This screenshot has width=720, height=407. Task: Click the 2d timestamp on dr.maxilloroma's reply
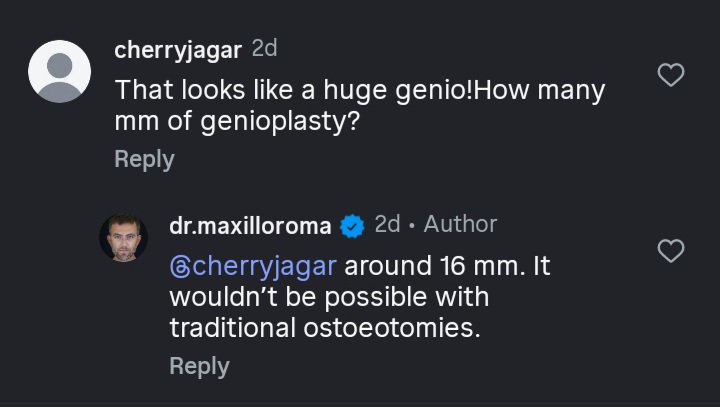point(387,225)
